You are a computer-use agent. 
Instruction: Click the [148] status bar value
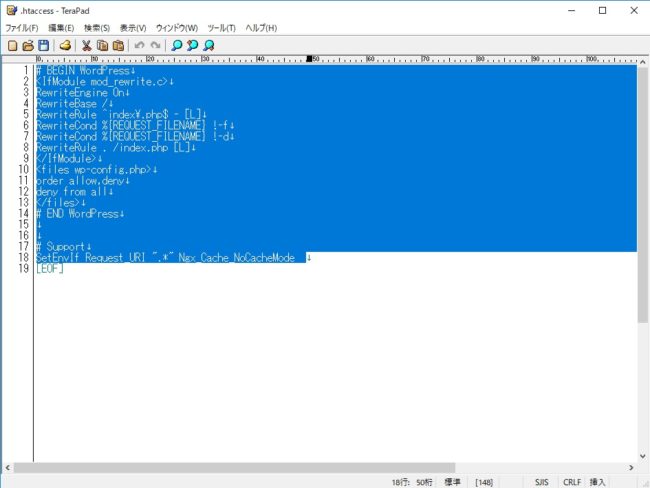[484, 482]
